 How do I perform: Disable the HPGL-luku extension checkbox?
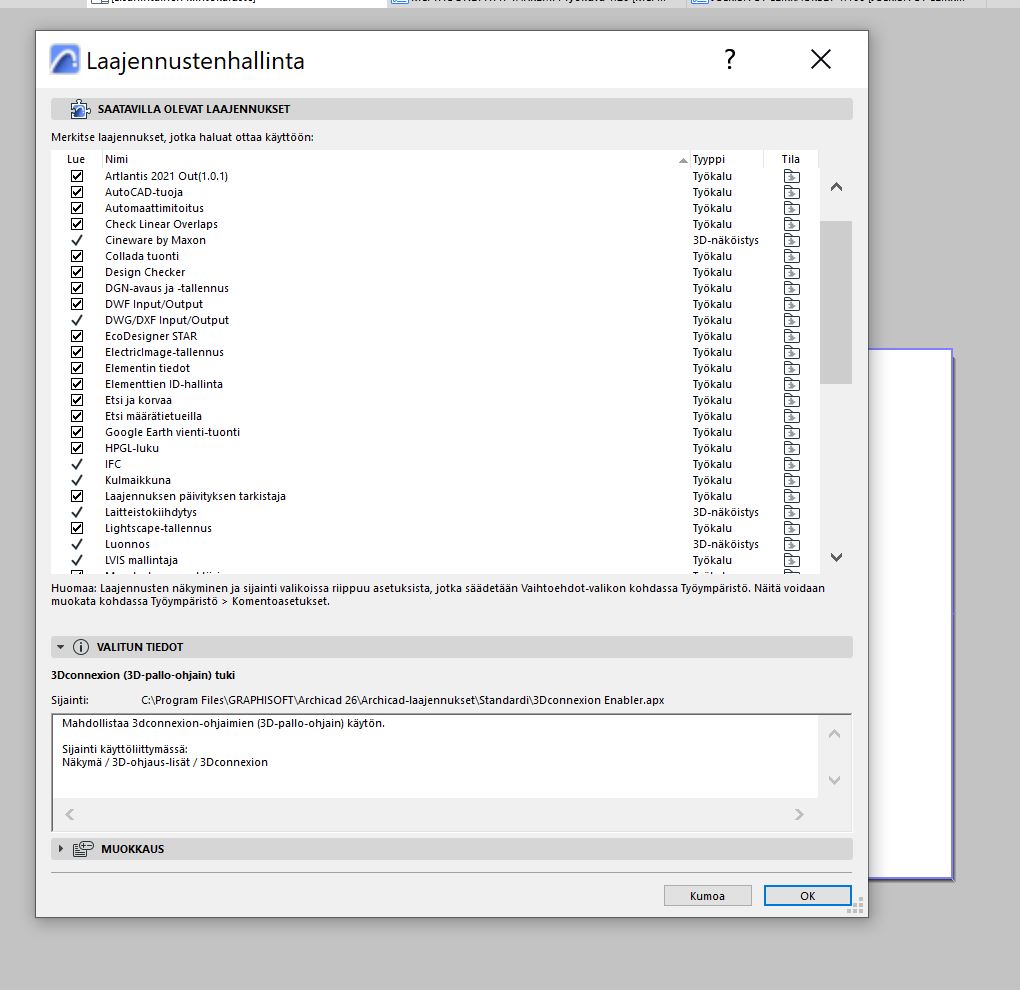pos(77,448)
